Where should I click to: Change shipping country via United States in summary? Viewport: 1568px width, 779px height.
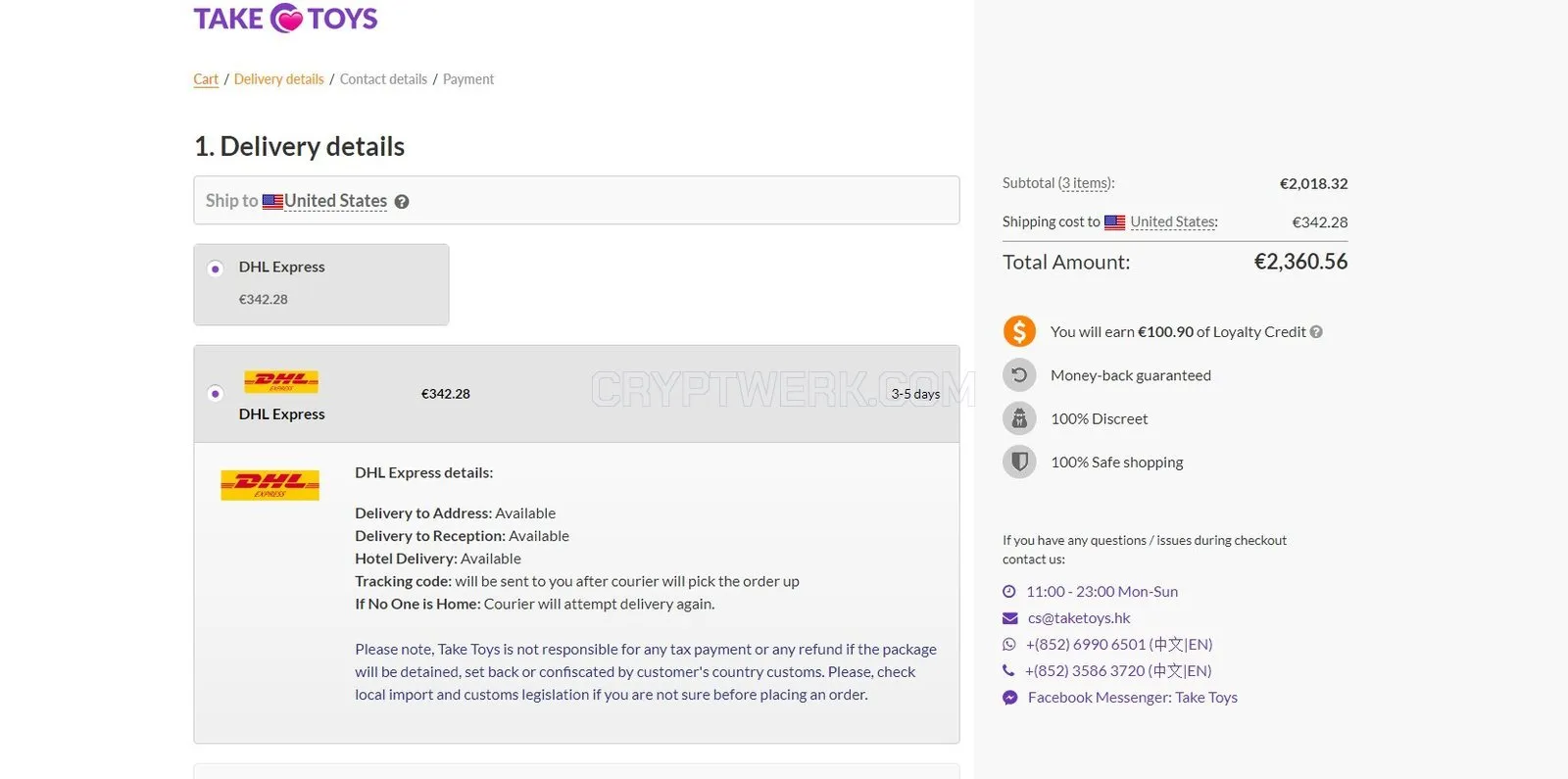(1173, 222)
